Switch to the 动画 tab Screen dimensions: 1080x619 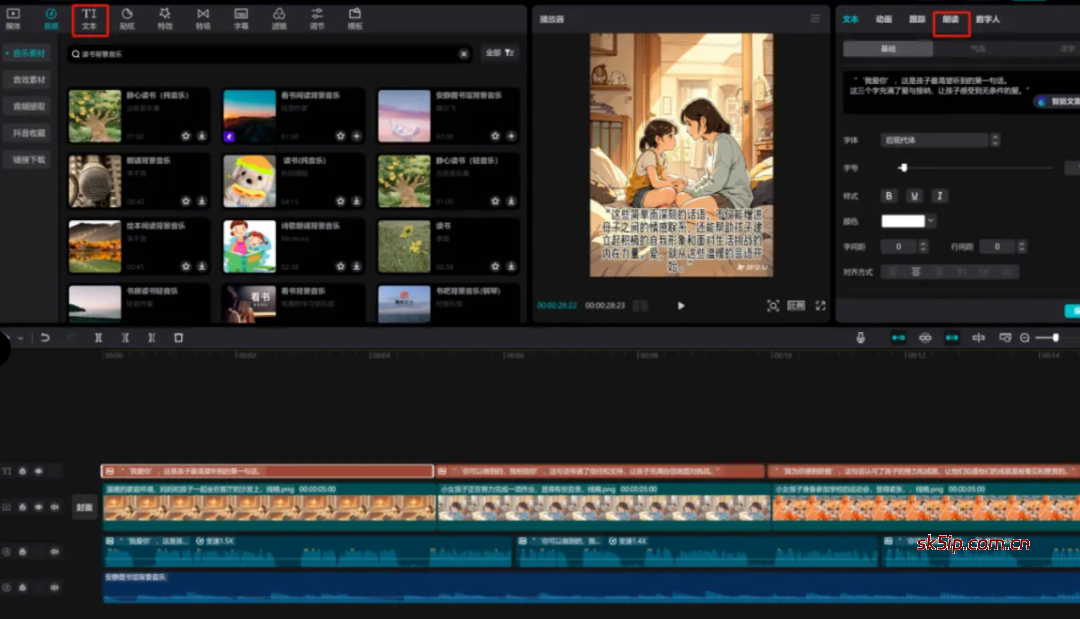tap(884, 19)
